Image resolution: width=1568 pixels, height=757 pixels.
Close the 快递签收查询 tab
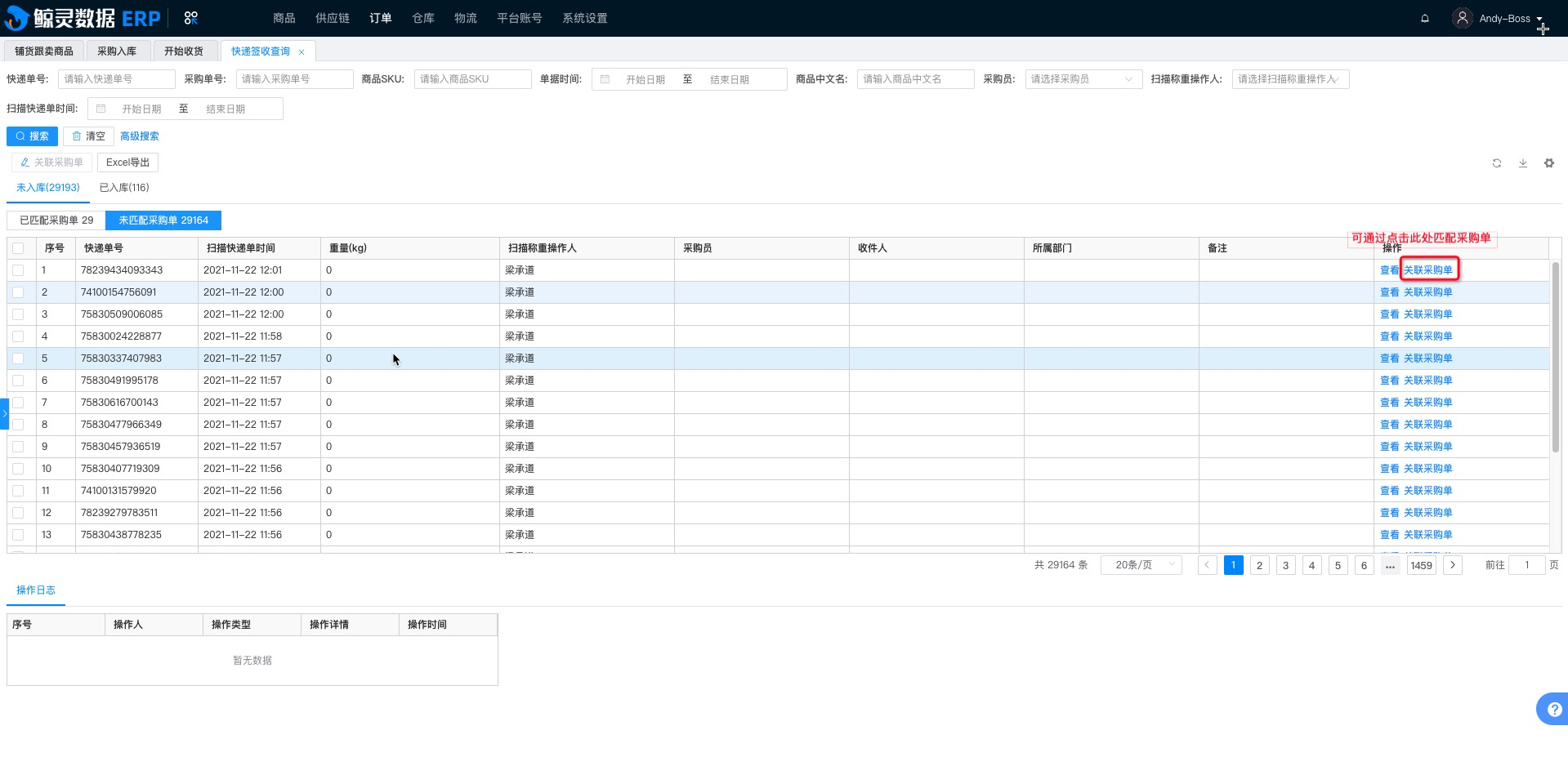tap(302, 51)
